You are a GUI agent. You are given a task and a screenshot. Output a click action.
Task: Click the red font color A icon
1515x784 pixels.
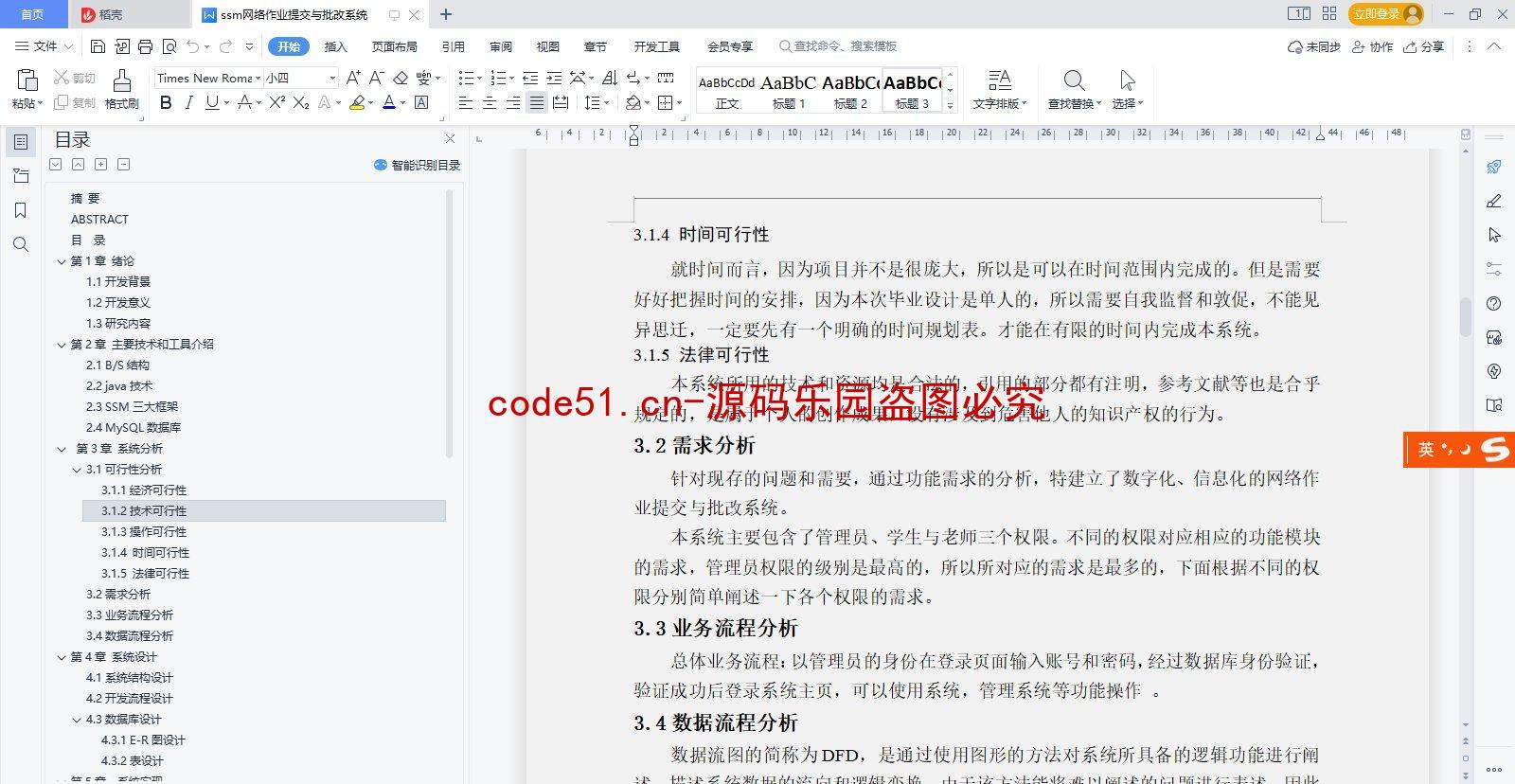pos(389,102)
